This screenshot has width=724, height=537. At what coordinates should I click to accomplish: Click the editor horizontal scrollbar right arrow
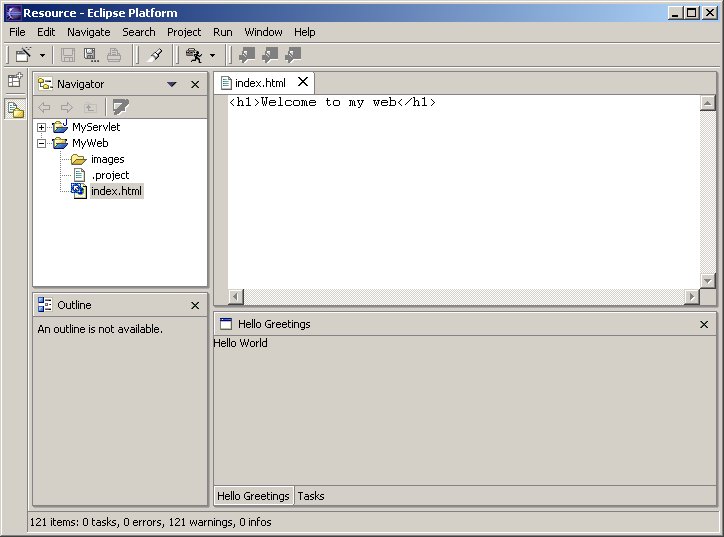[691, 297]
